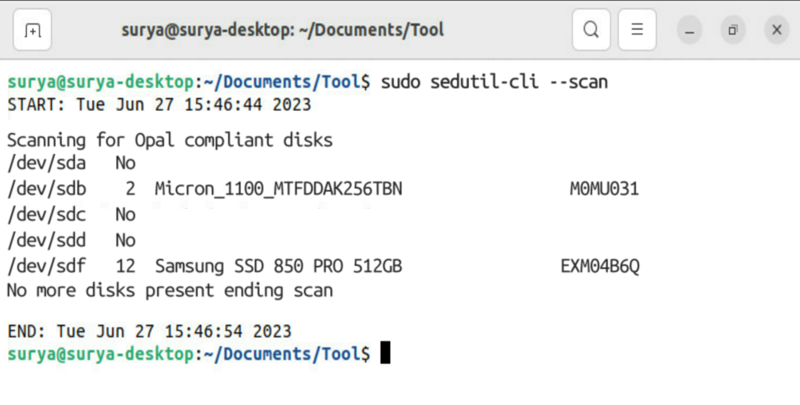Viewport: 800px width, 405px height.
Task: Click the terminal search magnifier icon
Action: 591,30
